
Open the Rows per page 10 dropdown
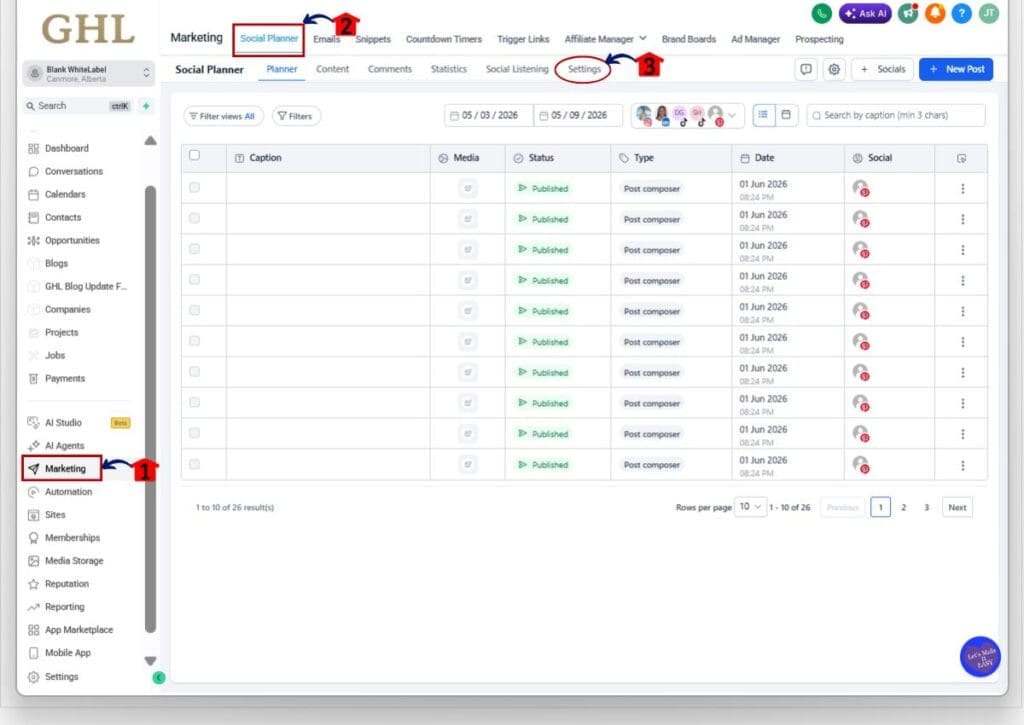click(x=750, y=507)
